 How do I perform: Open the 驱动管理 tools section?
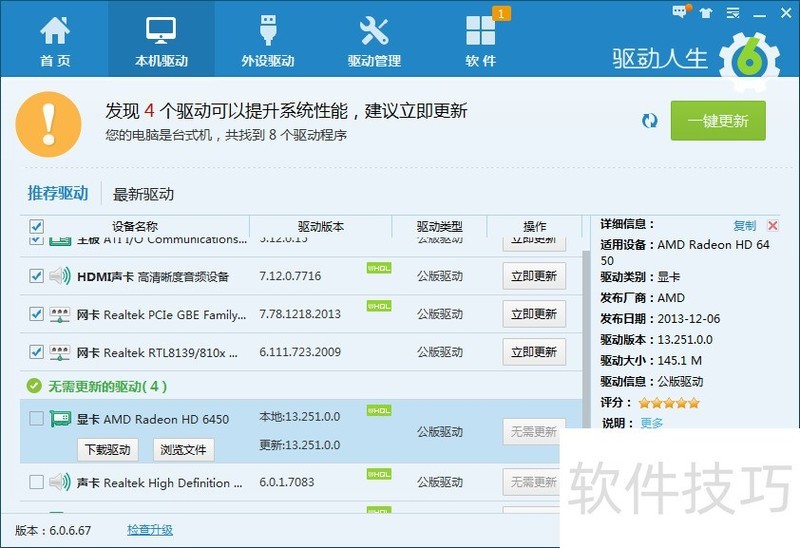tap(374, 40)
